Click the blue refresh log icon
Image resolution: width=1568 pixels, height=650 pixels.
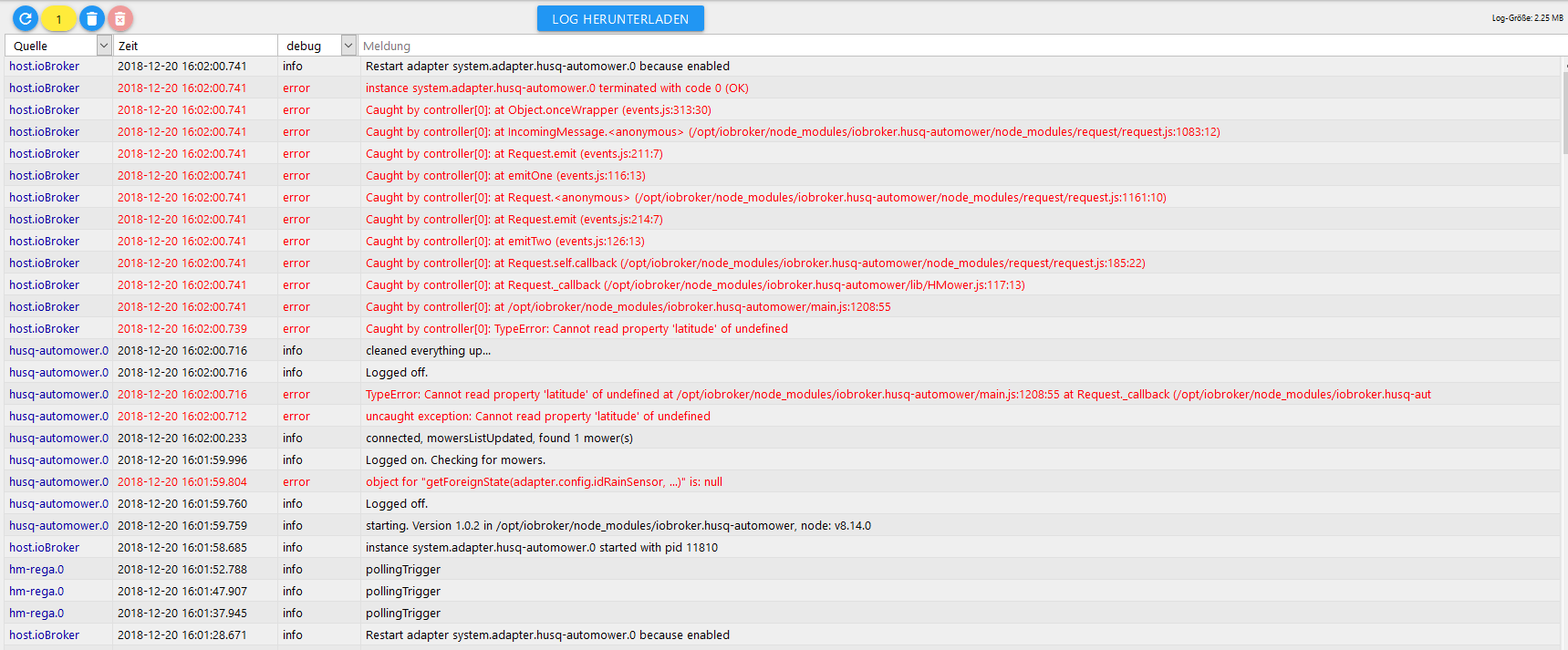[26, 17]
